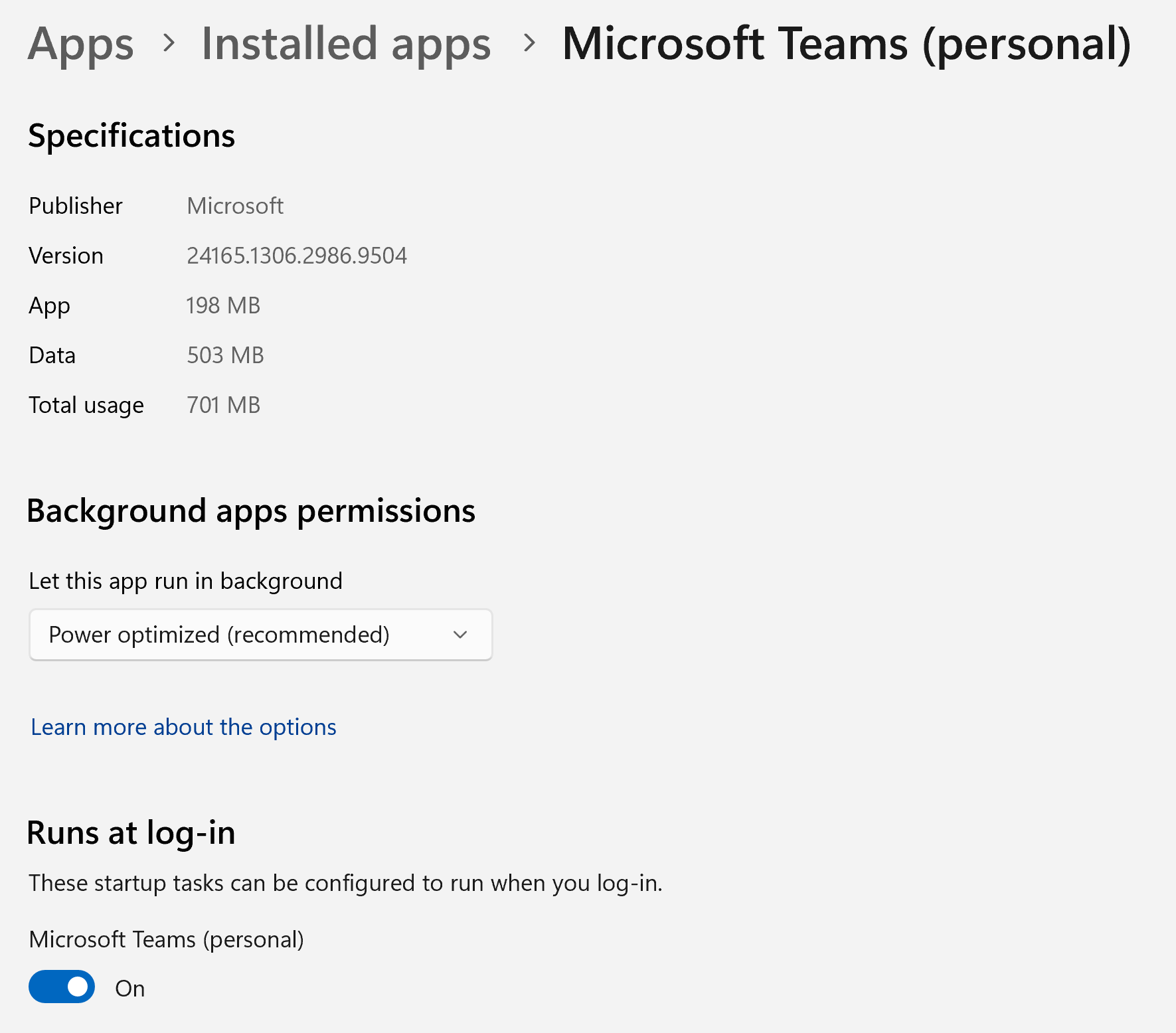Click the Data size value 503 MB
The width and height of the screenshot is (1176, 1033).
[x=225, y=355]
